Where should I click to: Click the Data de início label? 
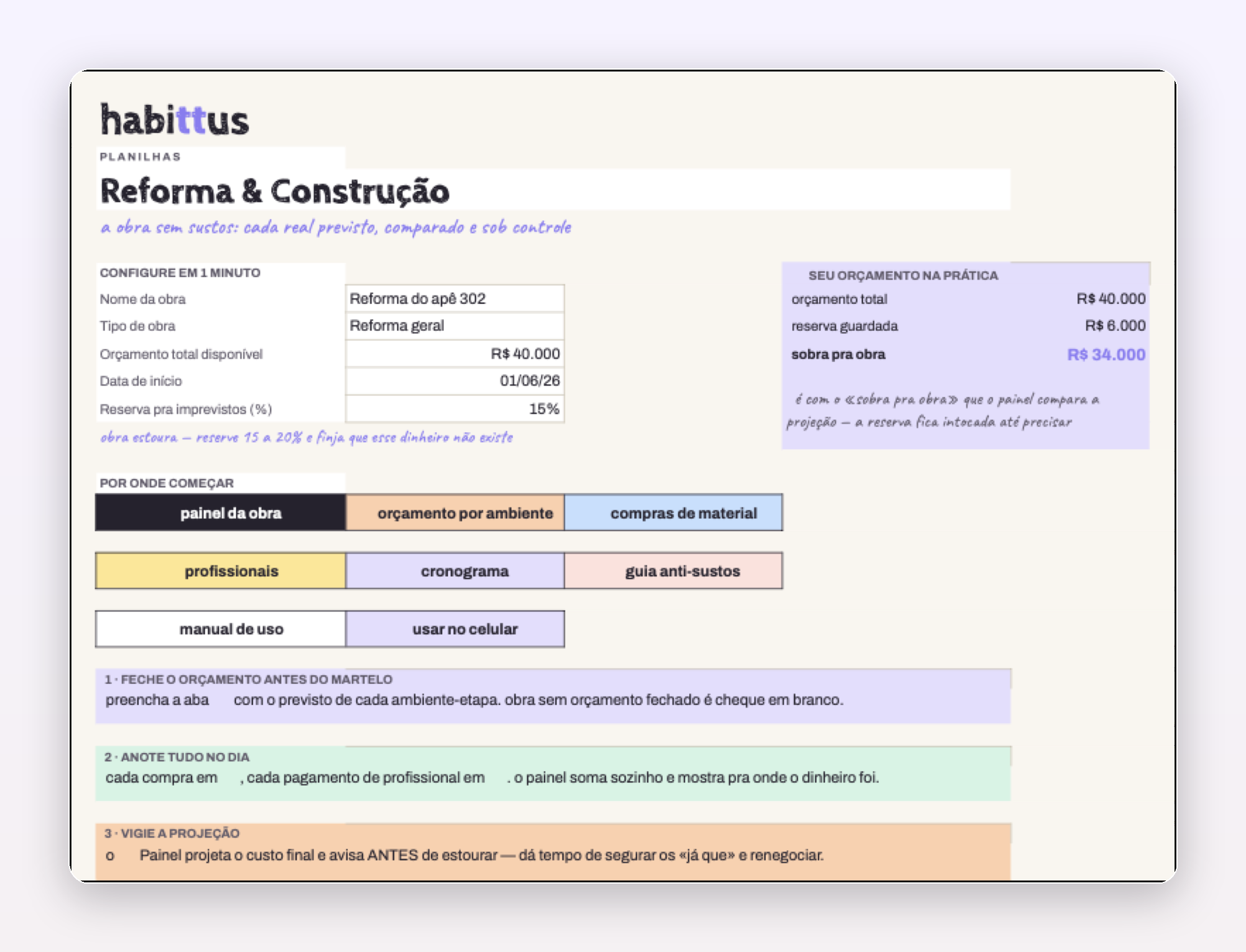tap(141, 381)
